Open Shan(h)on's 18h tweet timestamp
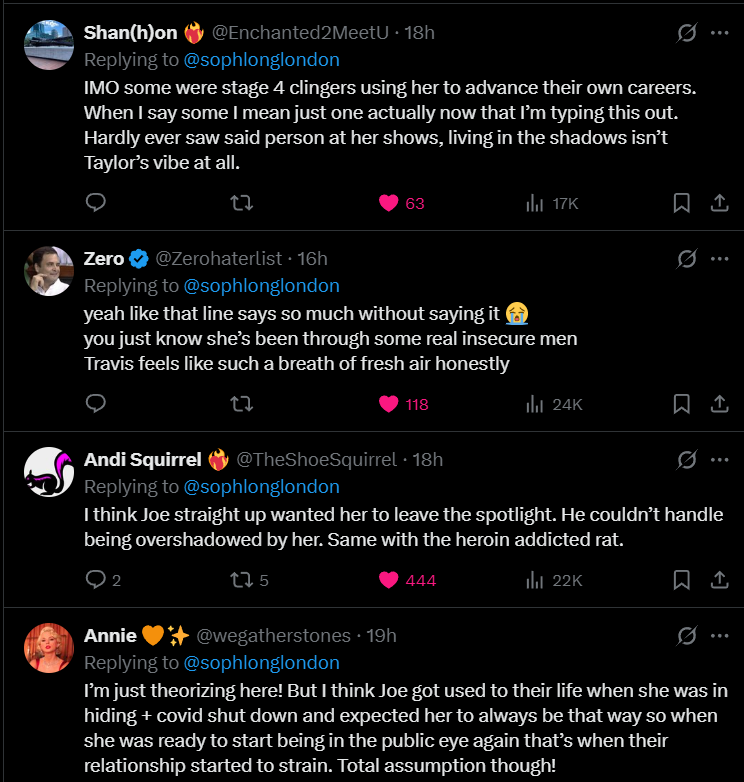 tap(419, 33)
